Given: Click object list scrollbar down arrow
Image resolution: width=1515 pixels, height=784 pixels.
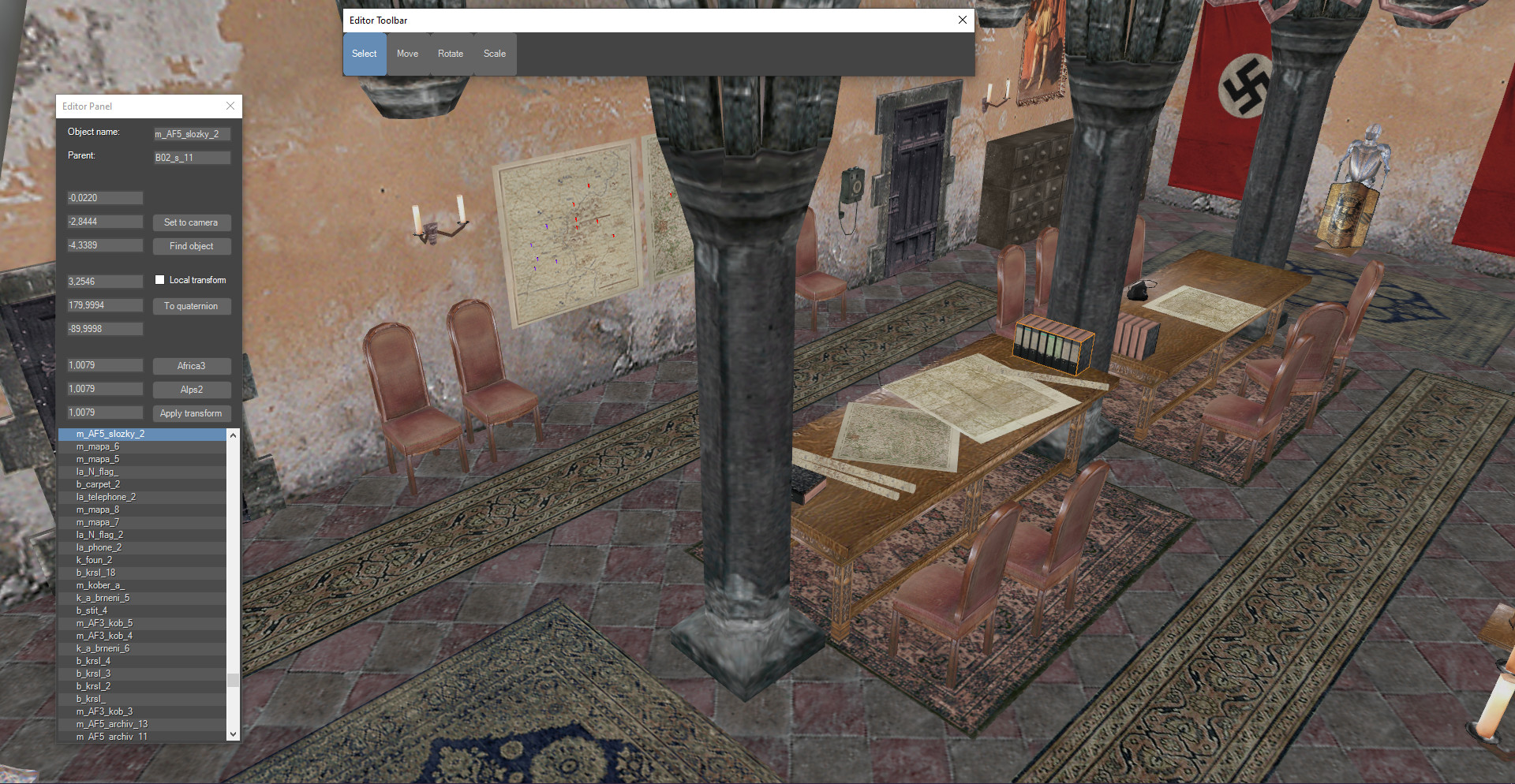Looking at the screenshot, I should pyautogui.click(x=233, y=734).
